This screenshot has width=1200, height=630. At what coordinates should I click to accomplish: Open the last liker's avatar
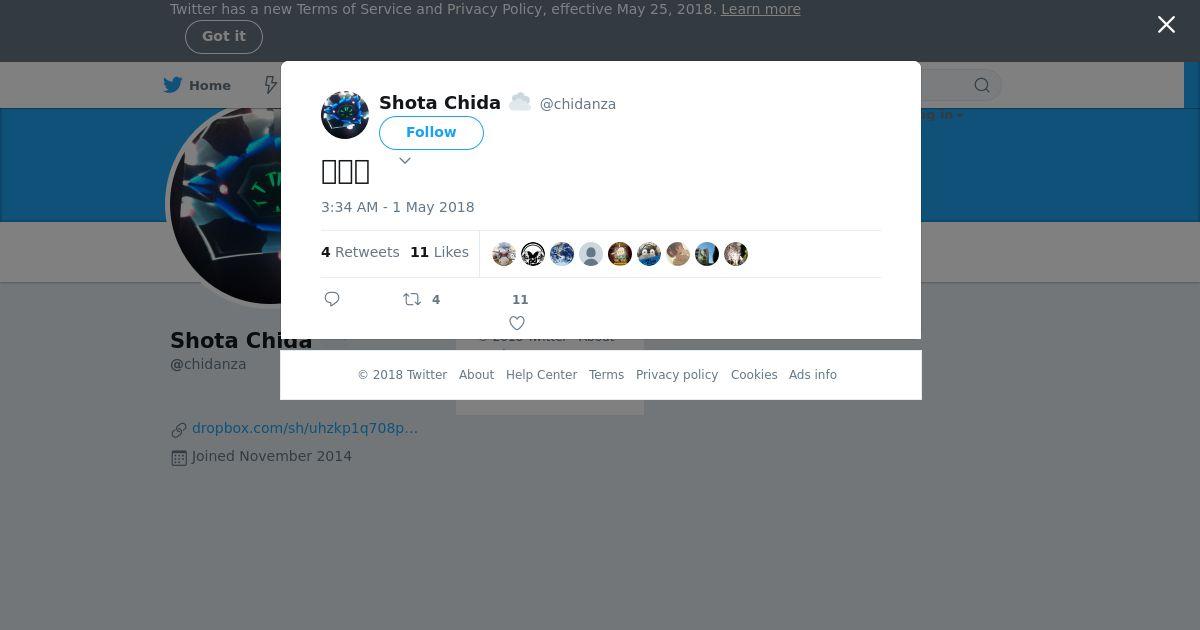(x=736, y=254)
